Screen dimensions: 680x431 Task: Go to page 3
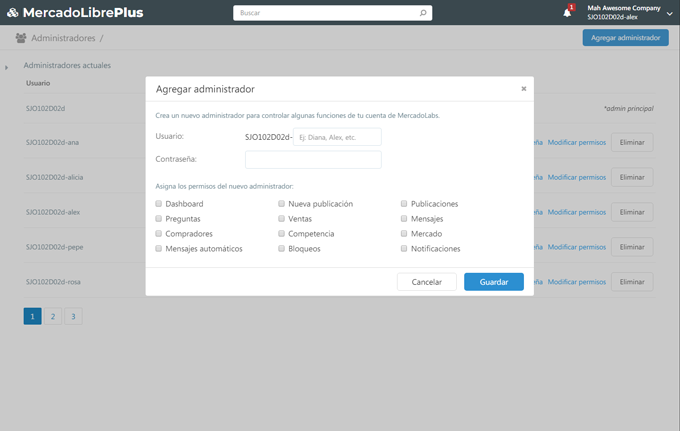point(73,316)
